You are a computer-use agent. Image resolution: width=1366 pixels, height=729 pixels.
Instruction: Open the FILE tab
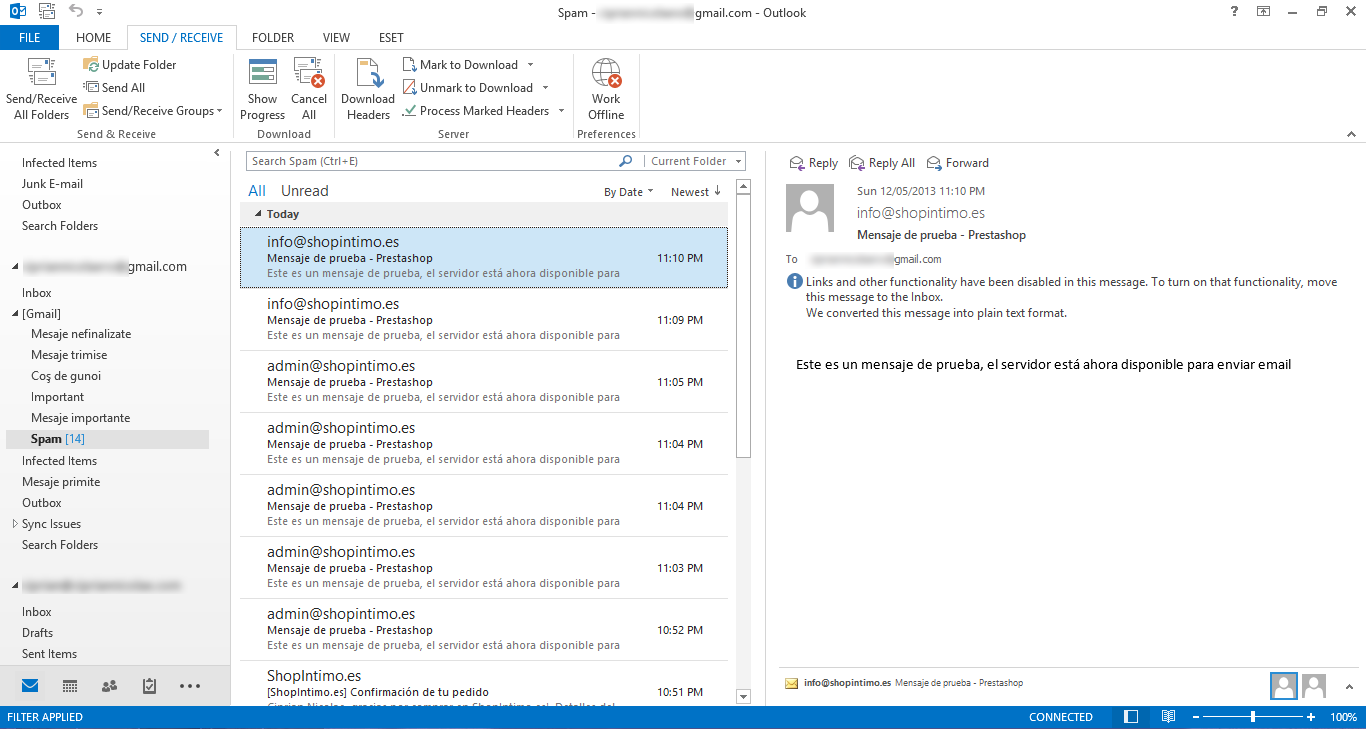tap(30, 38)
